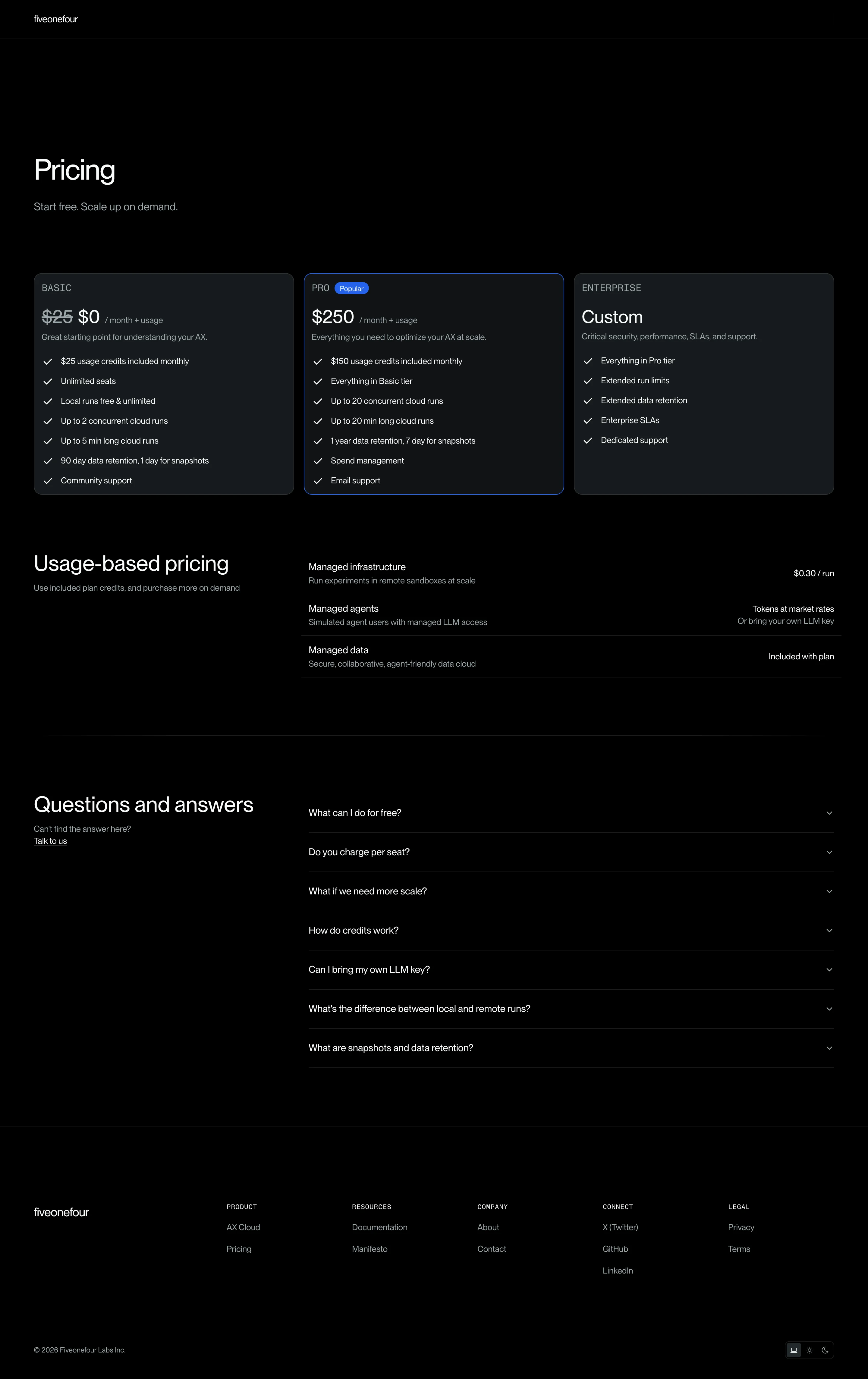Expand "What are snapshots and data retention?"
868x1379 pixels.
[571, 1048]
